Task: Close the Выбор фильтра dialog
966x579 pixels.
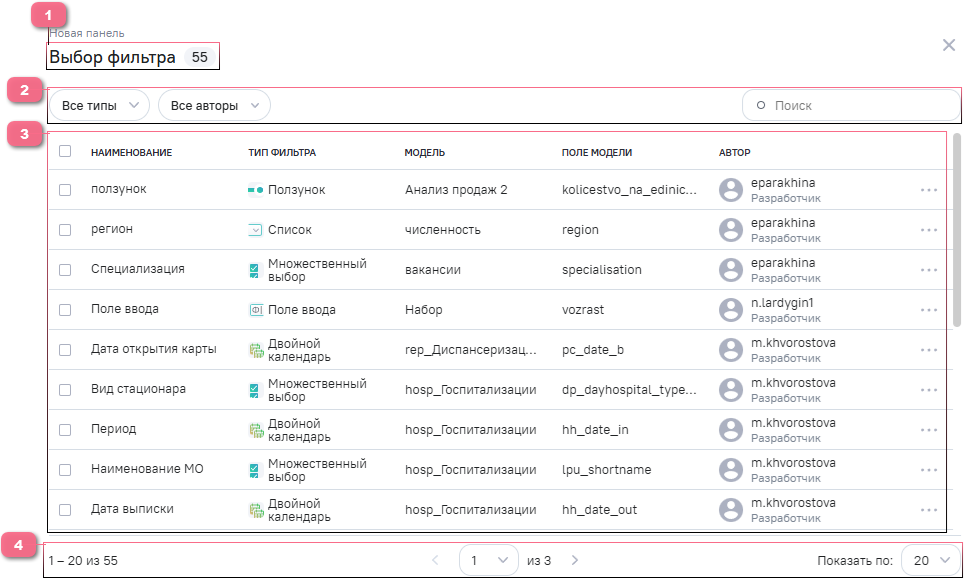Action: click(x=948, y=45)
